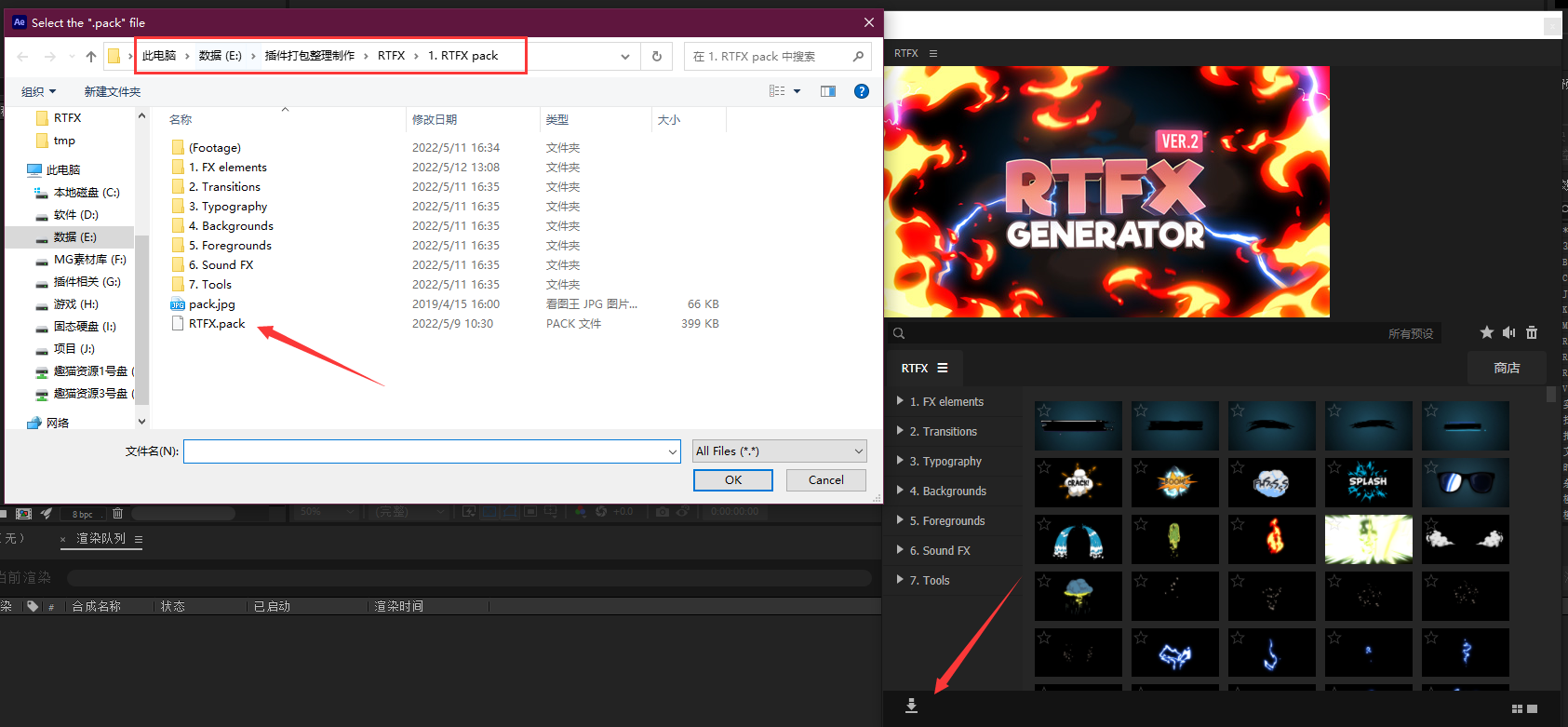Open the 组织 (Organize) menu
1568x727 pixels.
tap(39, 91)
